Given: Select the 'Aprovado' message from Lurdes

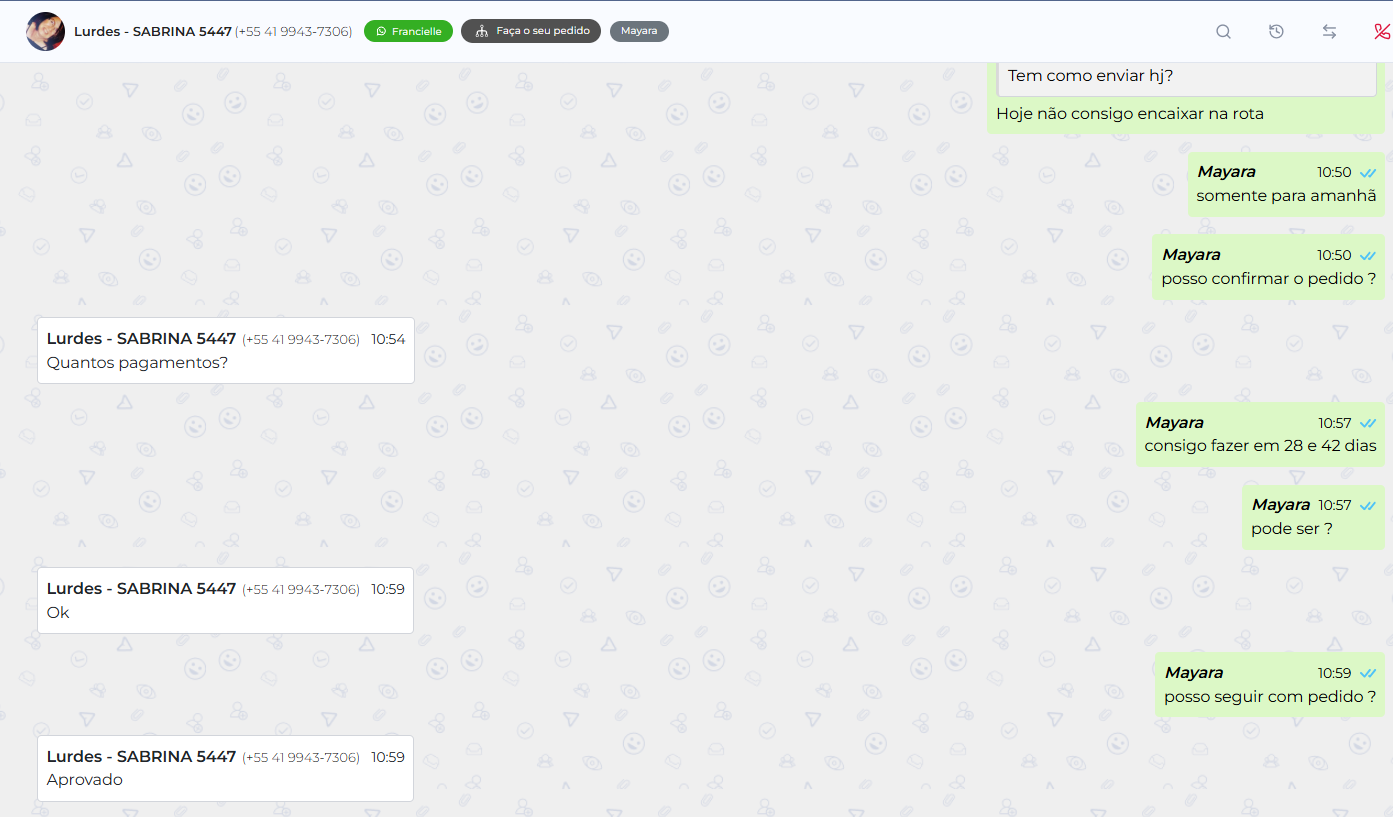Looking at the screenshot, I should click(x=226, y=768).
